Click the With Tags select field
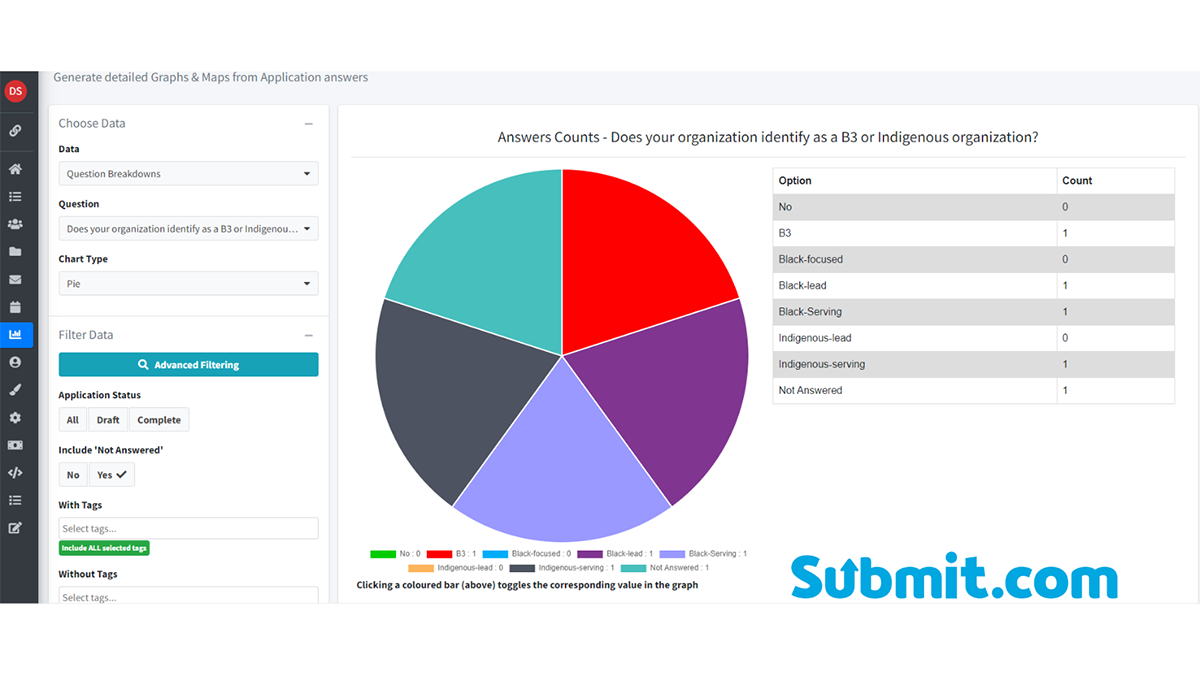 (188, 528)
